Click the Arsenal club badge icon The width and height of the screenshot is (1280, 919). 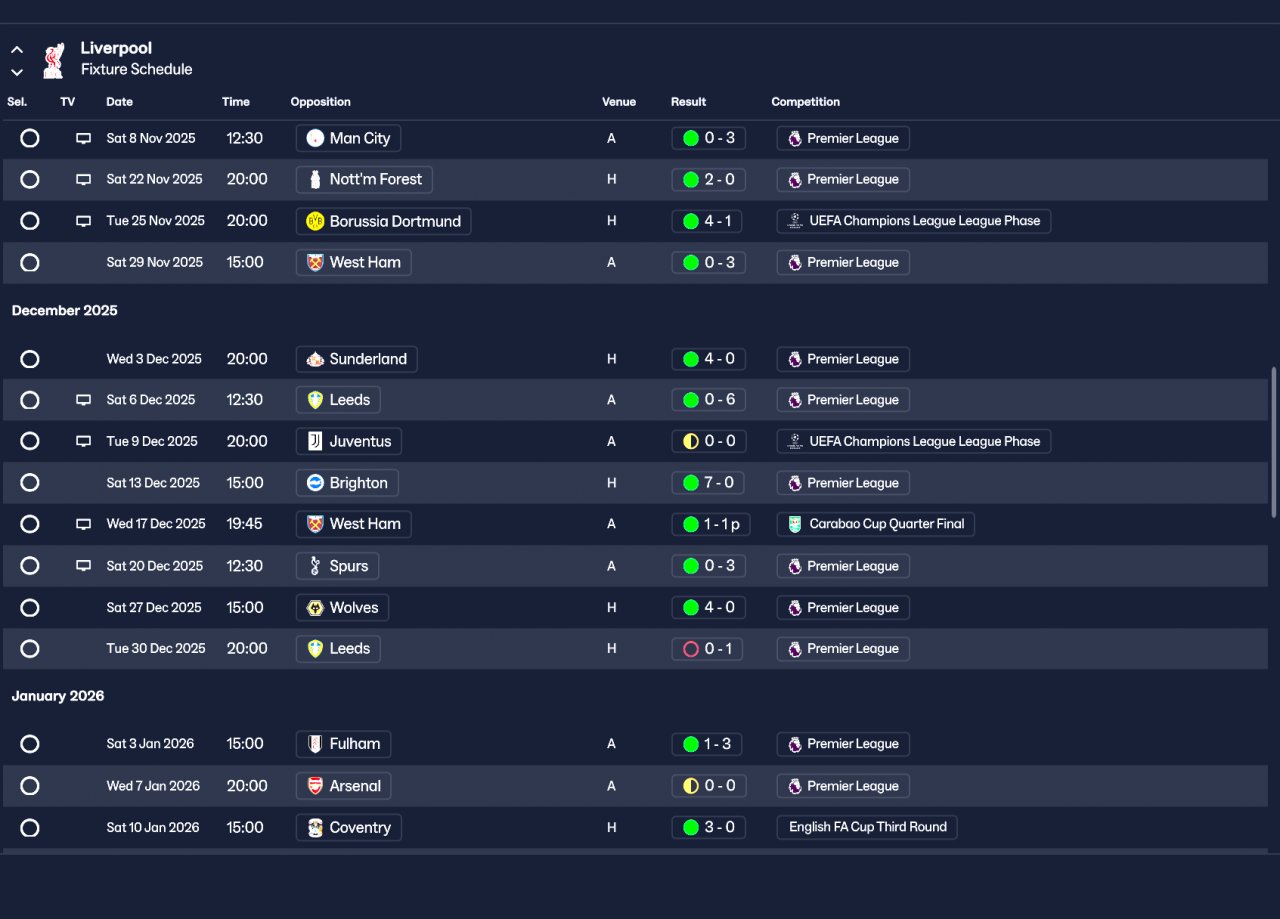click(315, 786)
